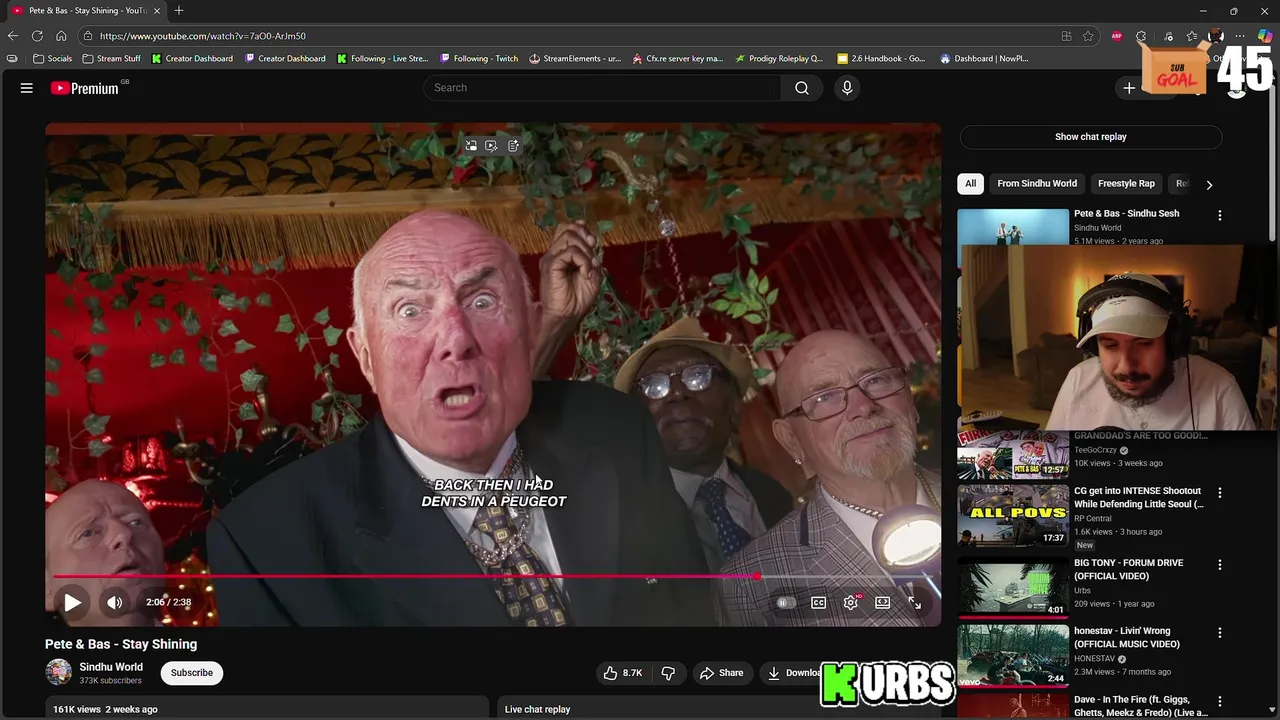Image resolution: width=1280 pixels, height=720 pixels.
Task: Dislike the video with thumbs down
Action: click(668, 673)
